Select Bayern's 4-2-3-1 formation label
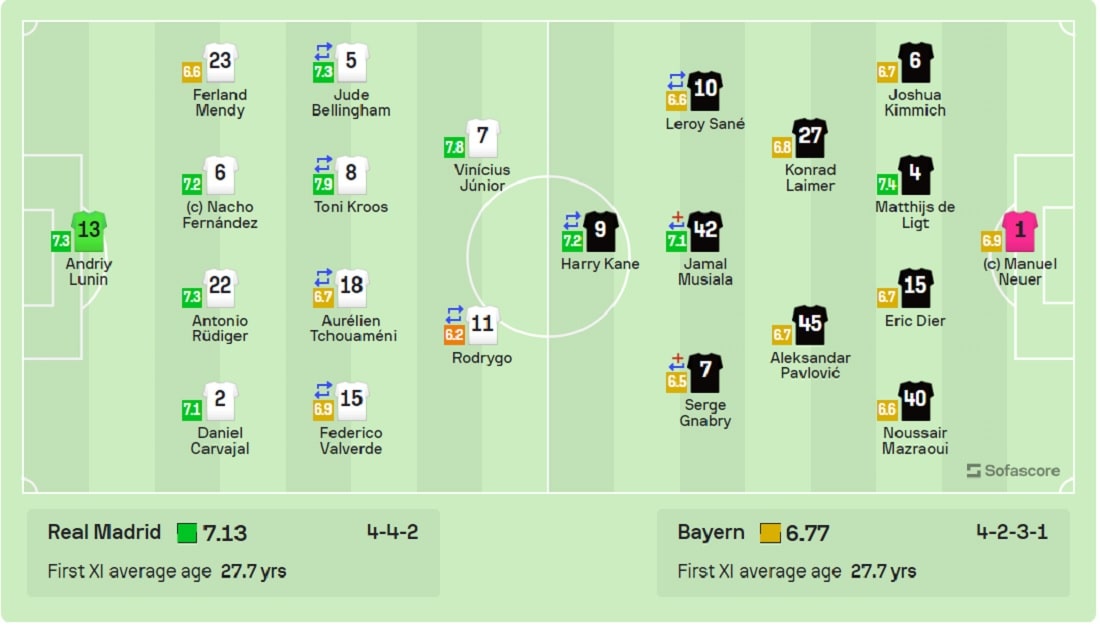The width and height of the screenshot is (1100, 626). click(1012, 532)
